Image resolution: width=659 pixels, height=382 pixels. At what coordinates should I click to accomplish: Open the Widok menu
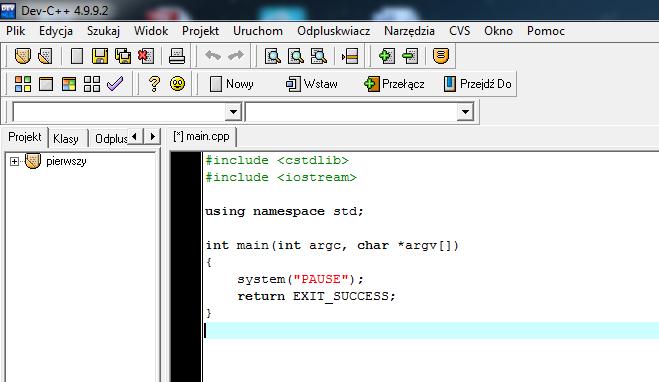[x=151, y=31]
